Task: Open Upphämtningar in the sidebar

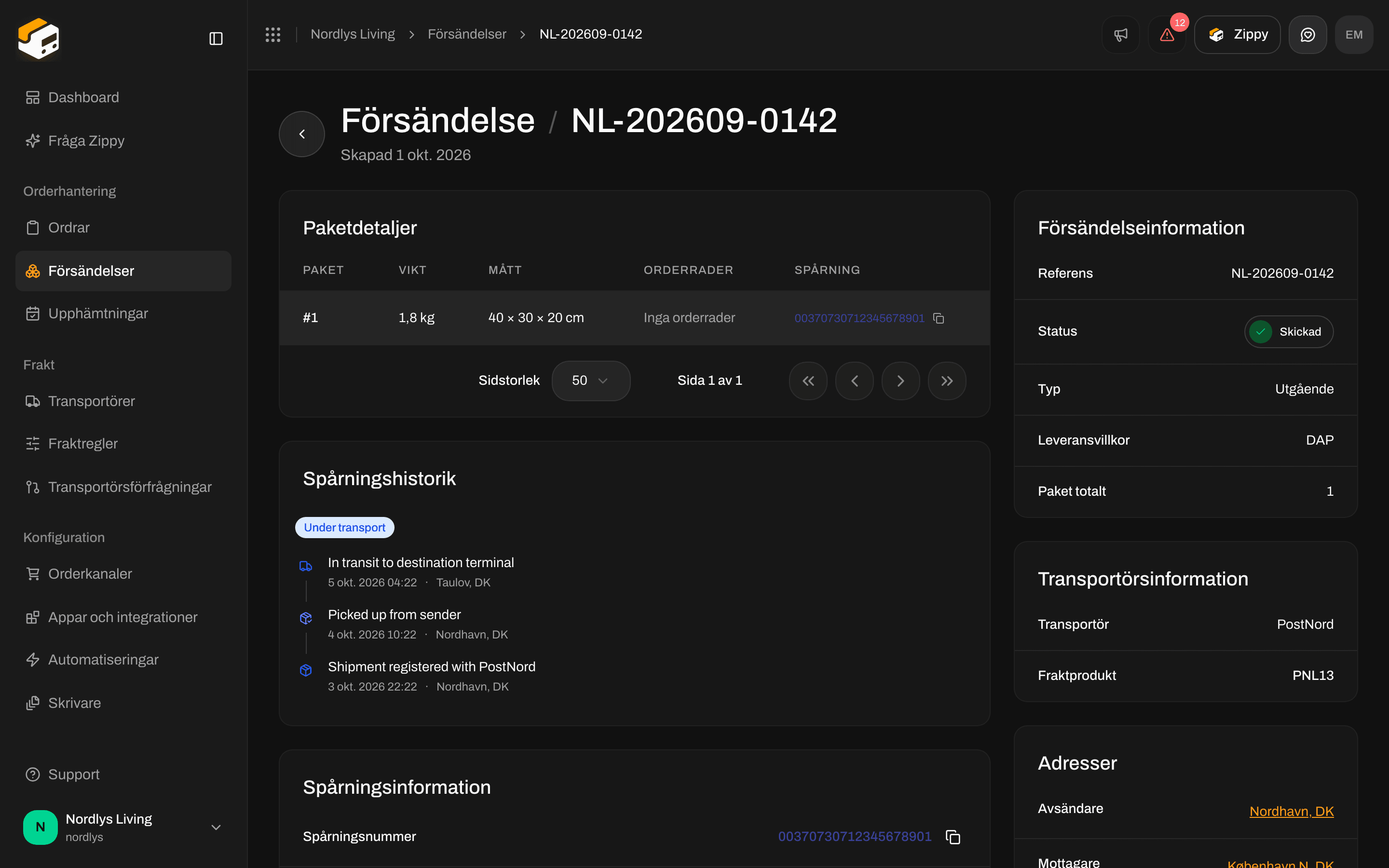Action: point(123,313)
